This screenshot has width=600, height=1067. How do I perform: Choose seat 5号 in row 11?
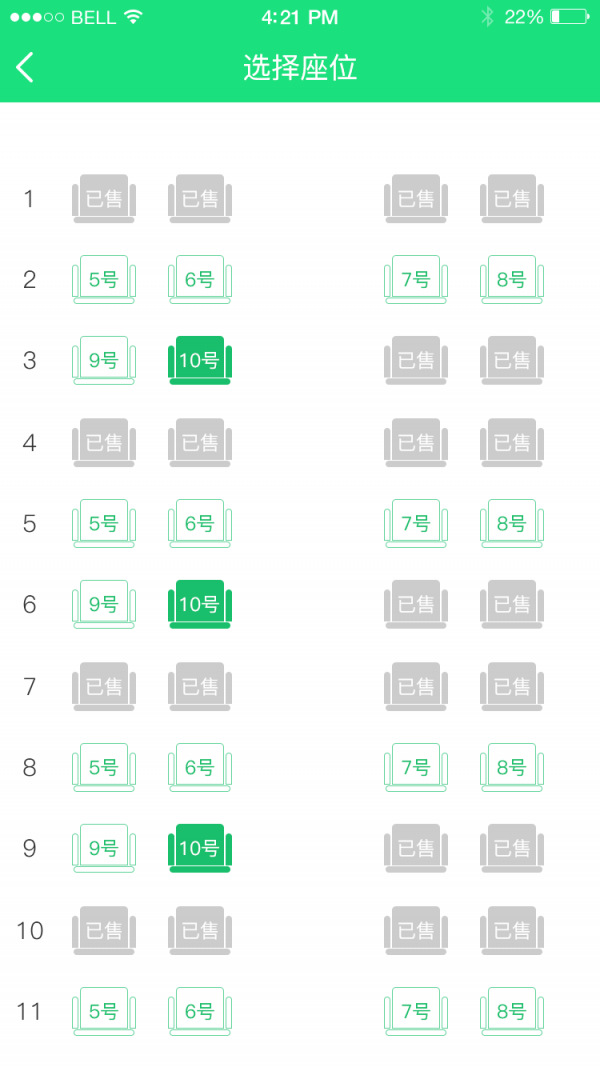(x=104, y=1011)
